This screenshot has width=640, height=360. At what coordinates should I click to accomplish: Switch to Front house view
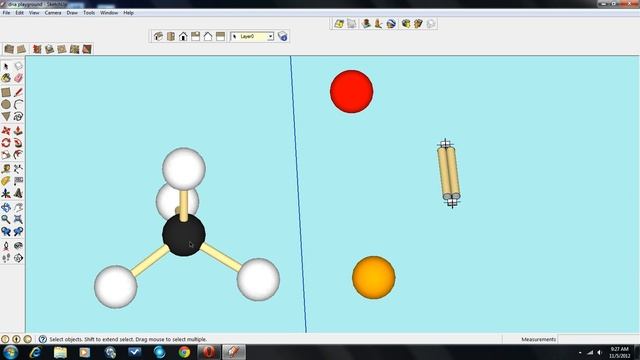[183, 36]
